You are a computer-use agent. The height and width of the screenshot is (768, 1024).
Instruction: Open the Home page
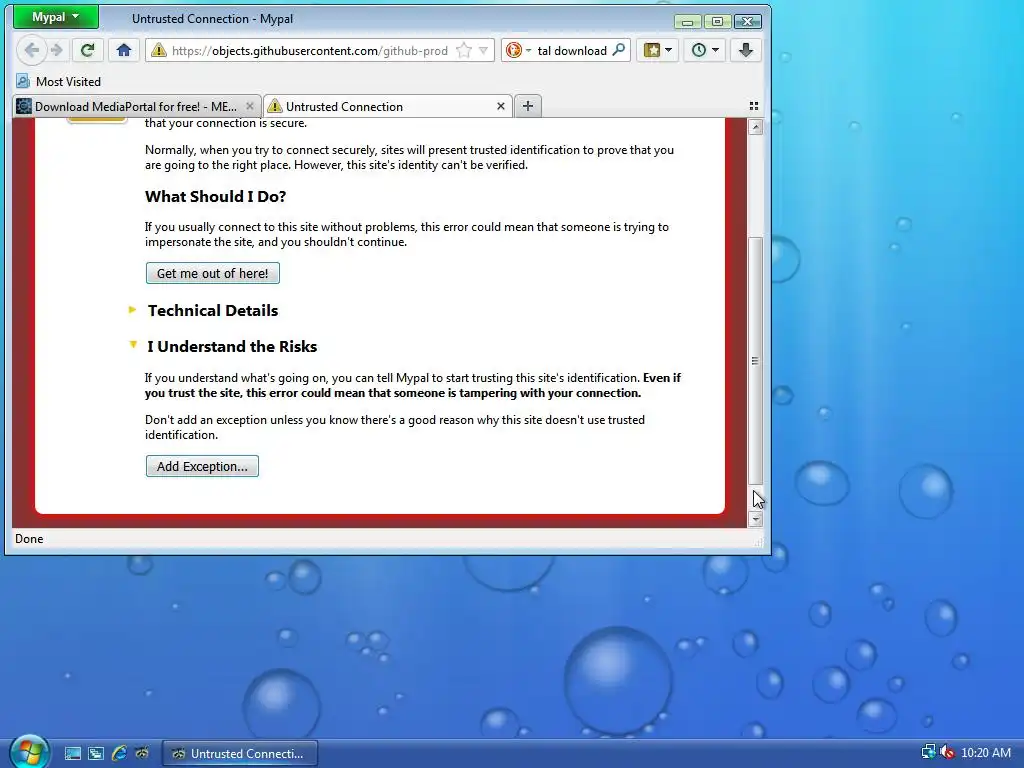point(123,50)
